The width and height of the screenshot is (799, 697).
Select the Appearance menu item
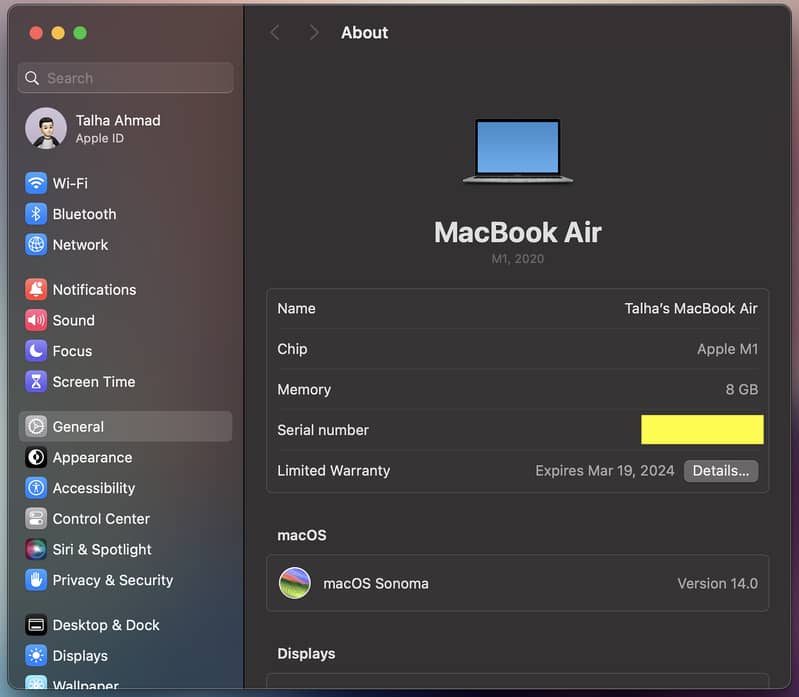92,458
